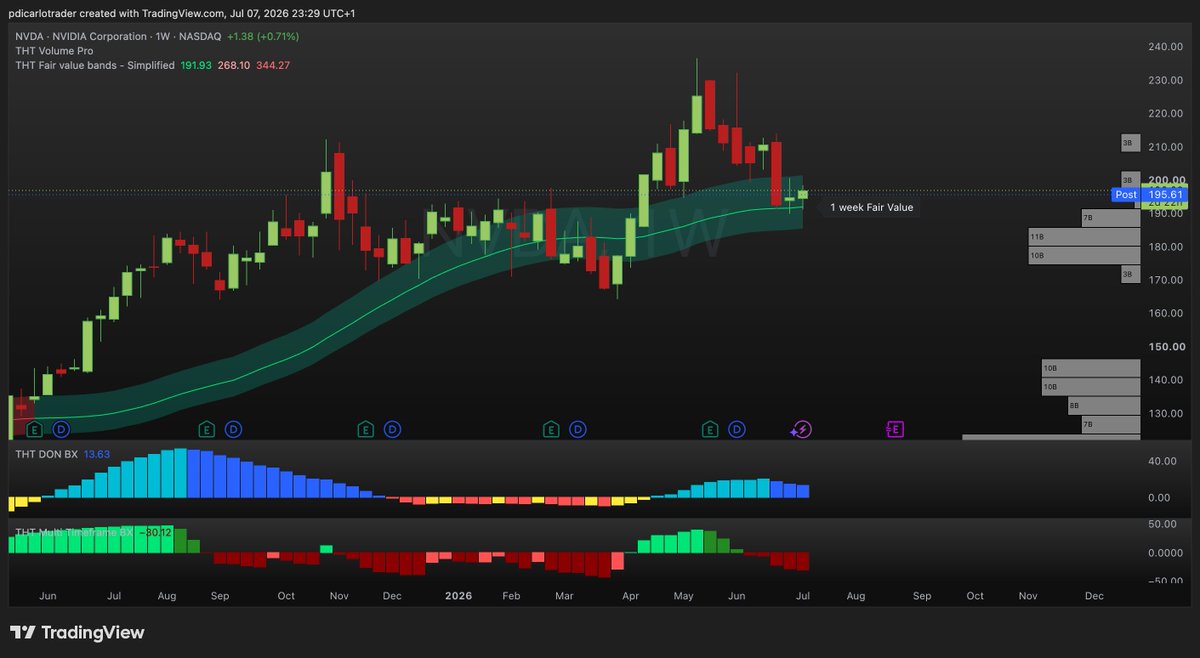The width and height of the screenshot is (1200, 658).
Task: Click the 2026 label on time axis
Action: [458, 596]
